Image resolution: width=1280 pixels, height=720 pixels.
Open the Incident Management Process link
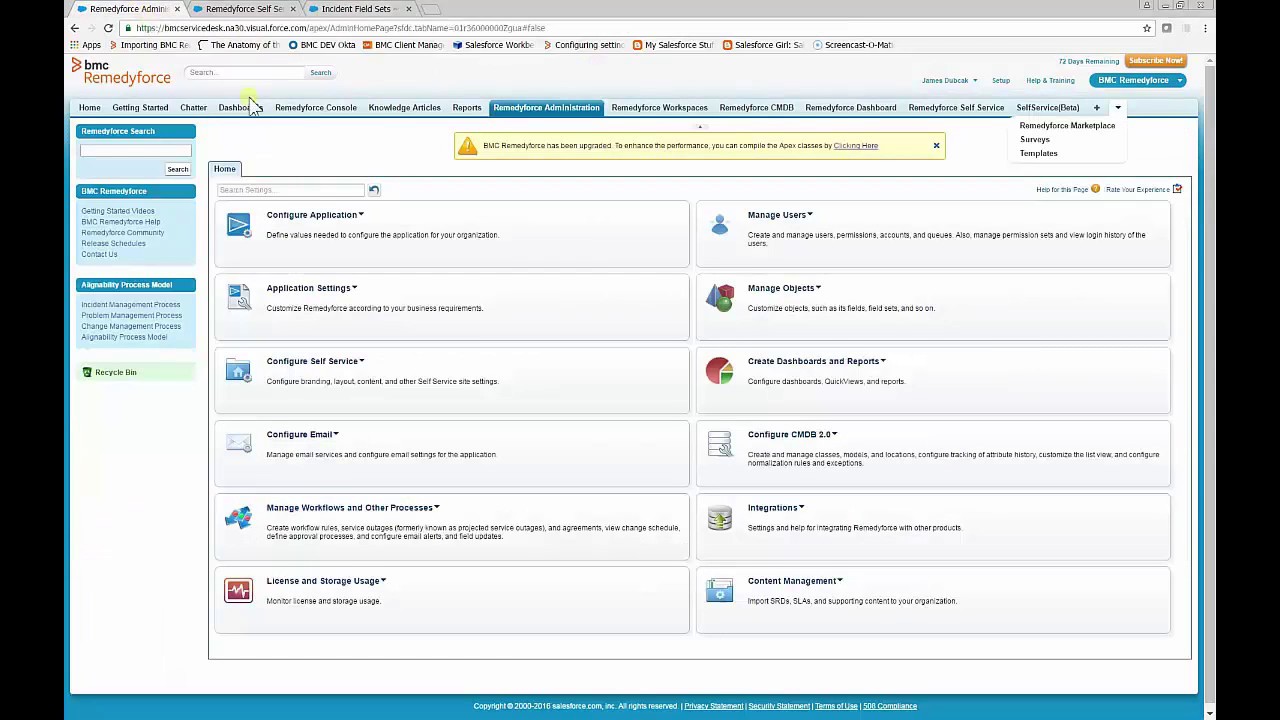coord(131,305)
